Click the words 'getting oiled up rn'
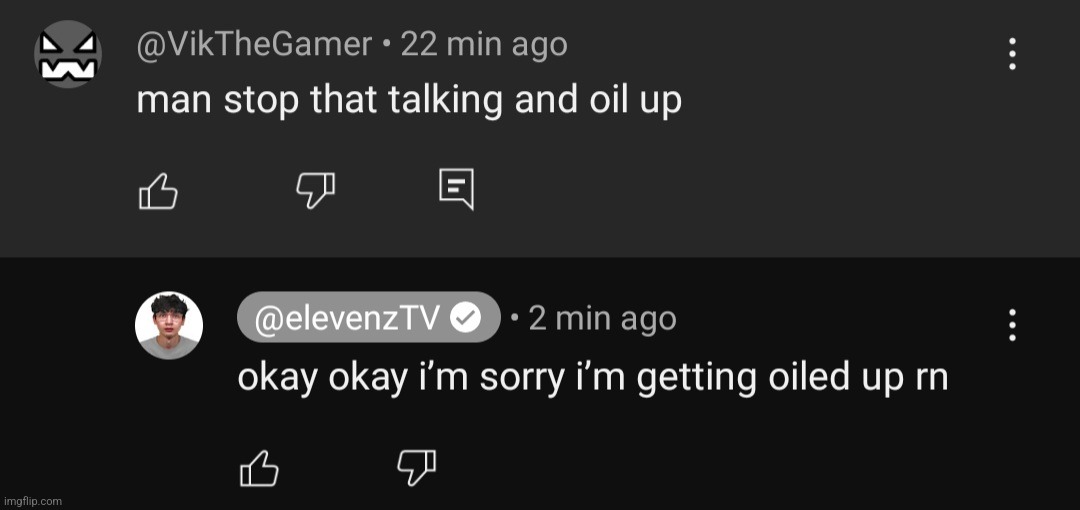The image size is (1080, 510). pos(793,379)
